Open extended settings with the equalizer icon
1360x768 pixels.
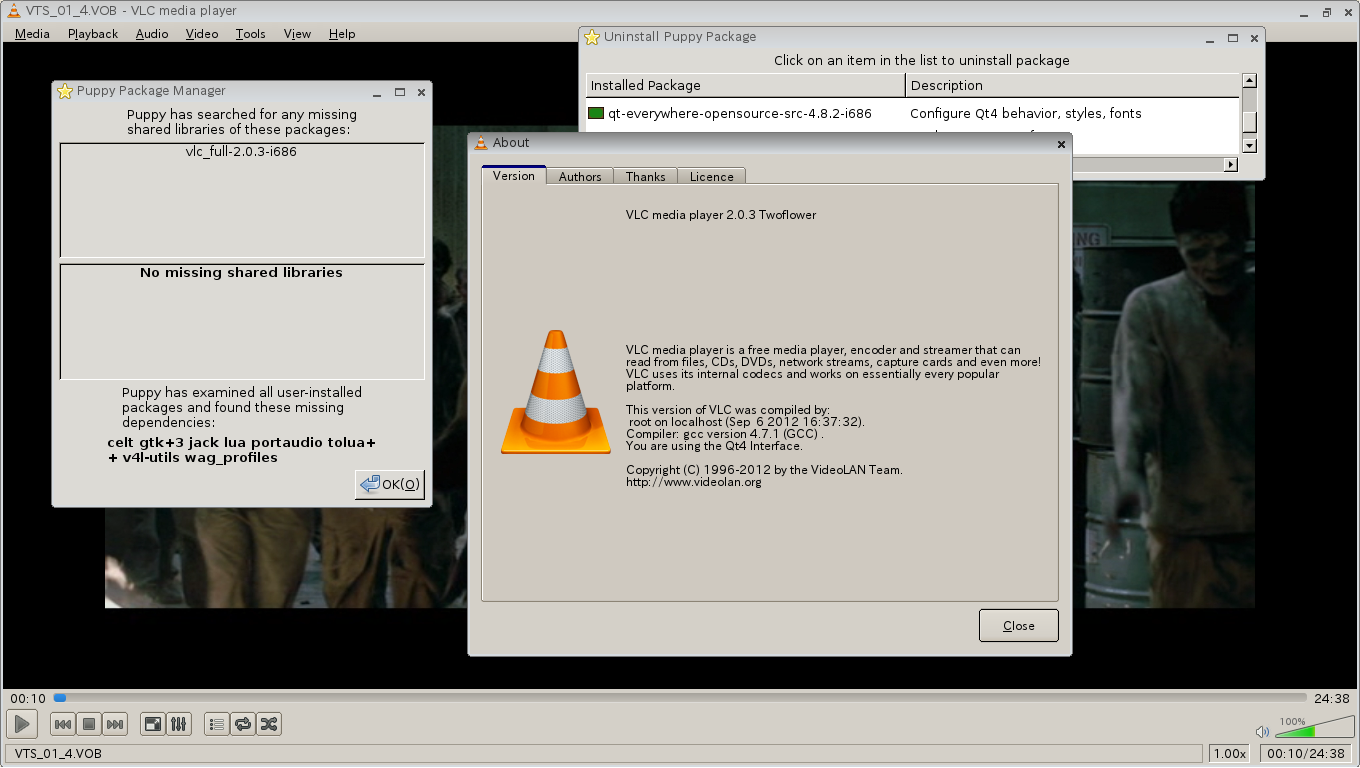click(x=179, y=724)
